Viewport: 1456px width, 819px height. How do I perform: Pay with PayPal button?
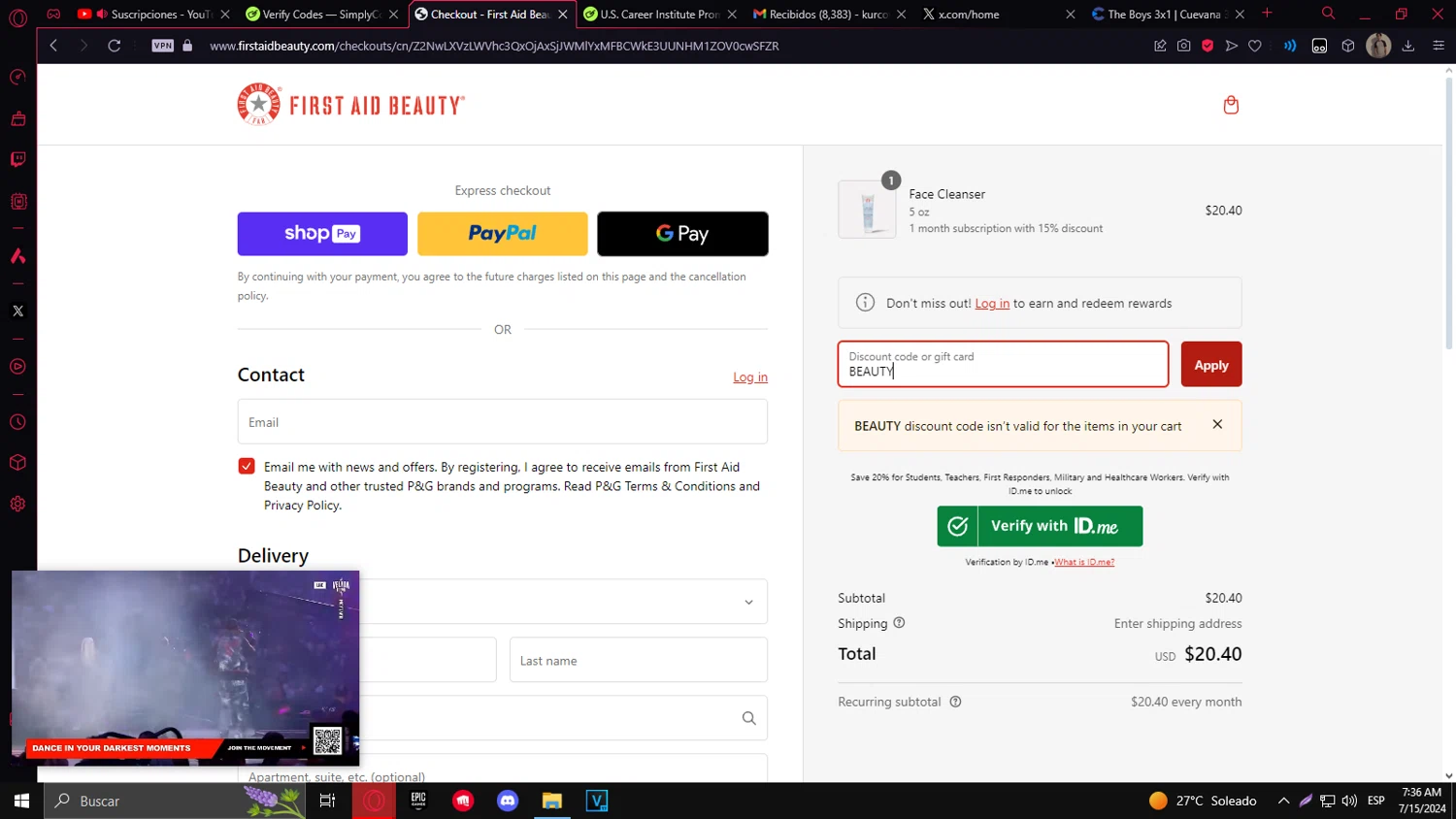[503, 234]
